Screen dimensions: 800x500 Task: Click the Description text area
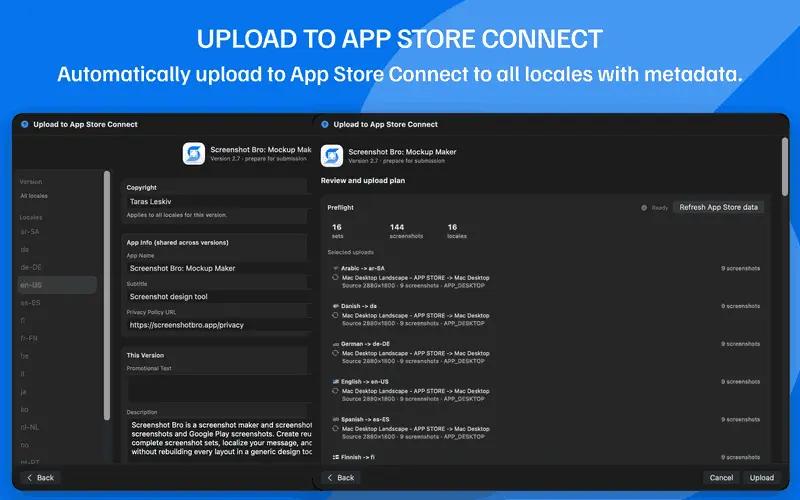click(x=219, y=440)
